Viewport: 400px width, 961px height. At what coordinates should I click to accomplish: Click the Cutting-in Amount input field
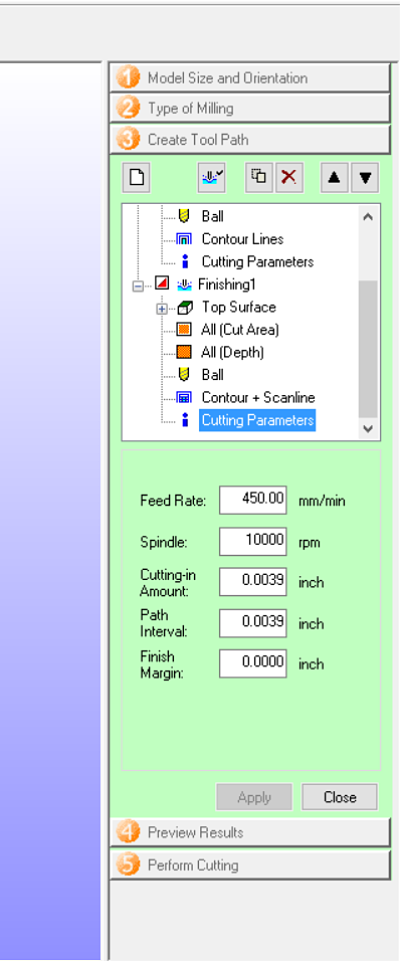pos(253,582)
